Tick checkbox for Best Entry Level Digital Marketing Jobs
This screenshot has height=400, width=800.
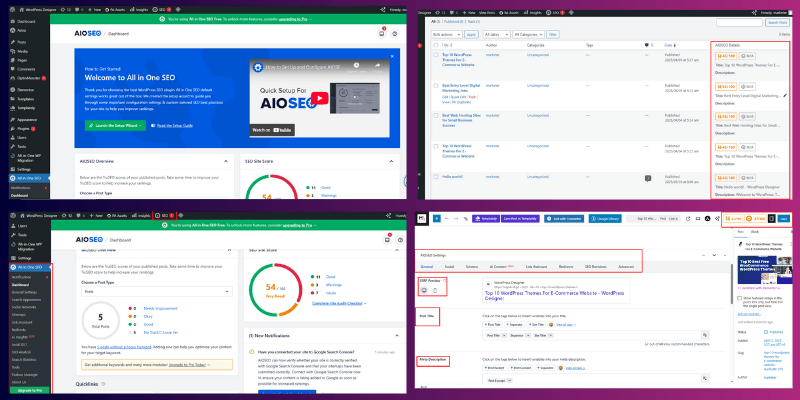tap(436, 85)
